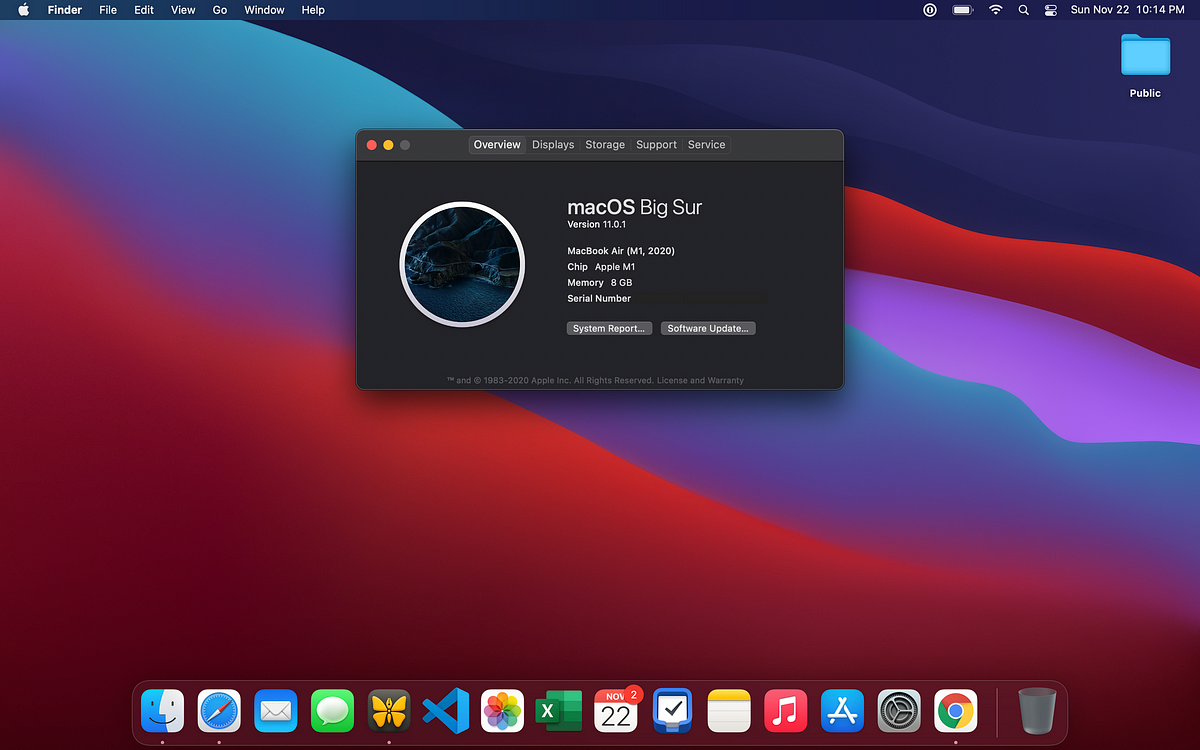Image resolution: width=1200 pixels, height=750 pixels.
Task: Open System Preferences from the Dock
Action: point(899,711)
